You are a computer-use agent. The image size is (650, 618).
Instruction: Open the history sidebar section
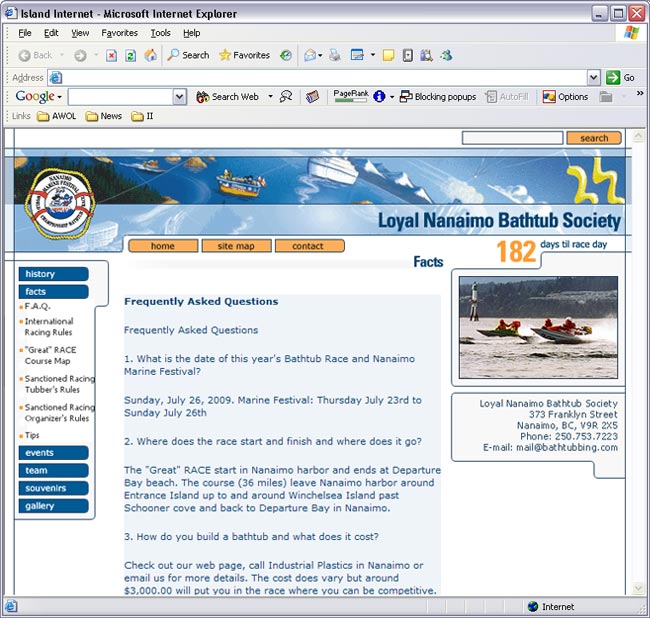(53, 274)
